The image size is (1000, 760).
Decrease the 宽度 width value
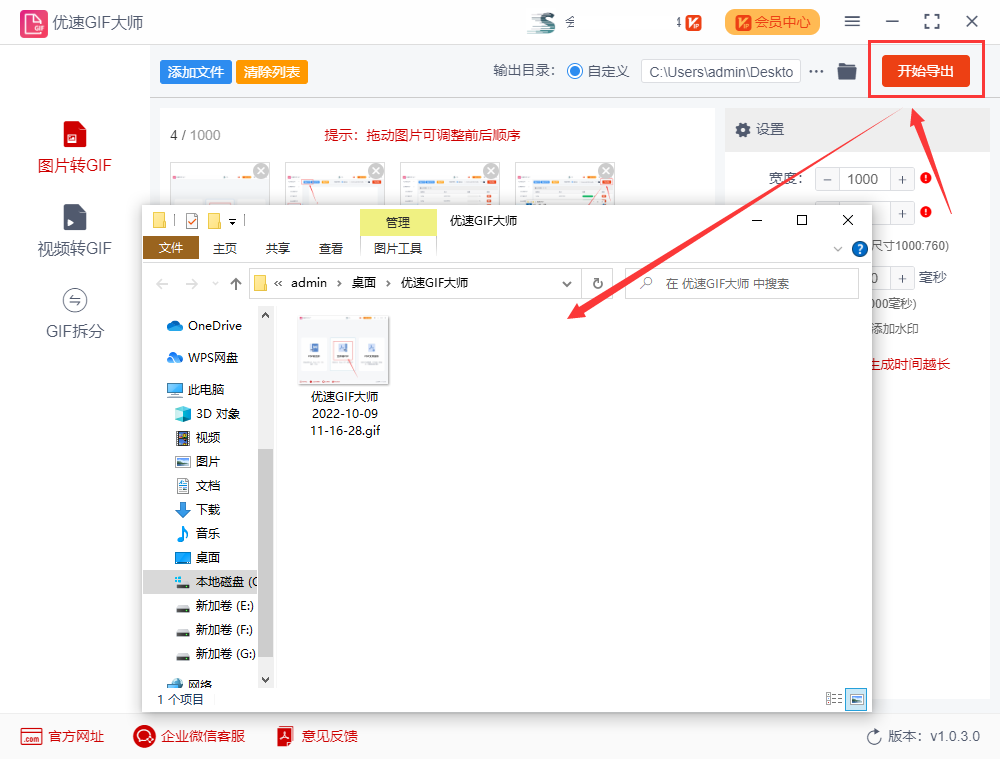[827, 180]
